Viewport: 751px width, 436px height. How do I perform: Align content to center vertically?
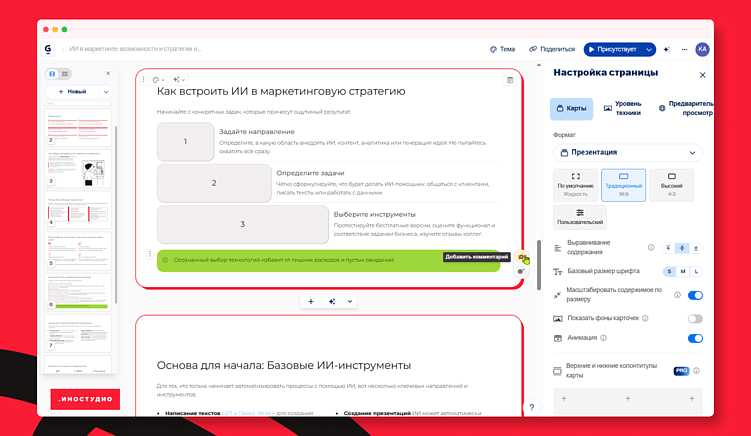point(682,248)
